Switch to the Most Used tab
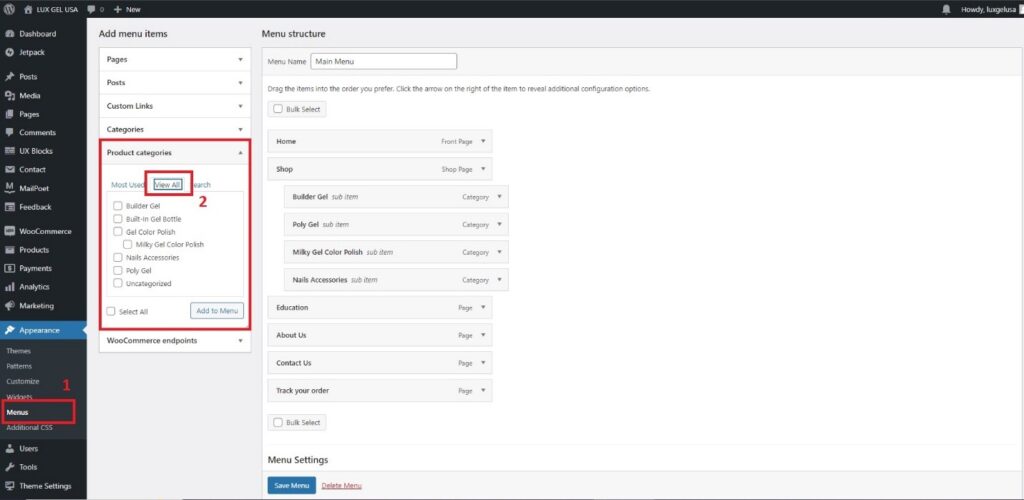This screenshot has width=1024, height=500. [127, 185]
